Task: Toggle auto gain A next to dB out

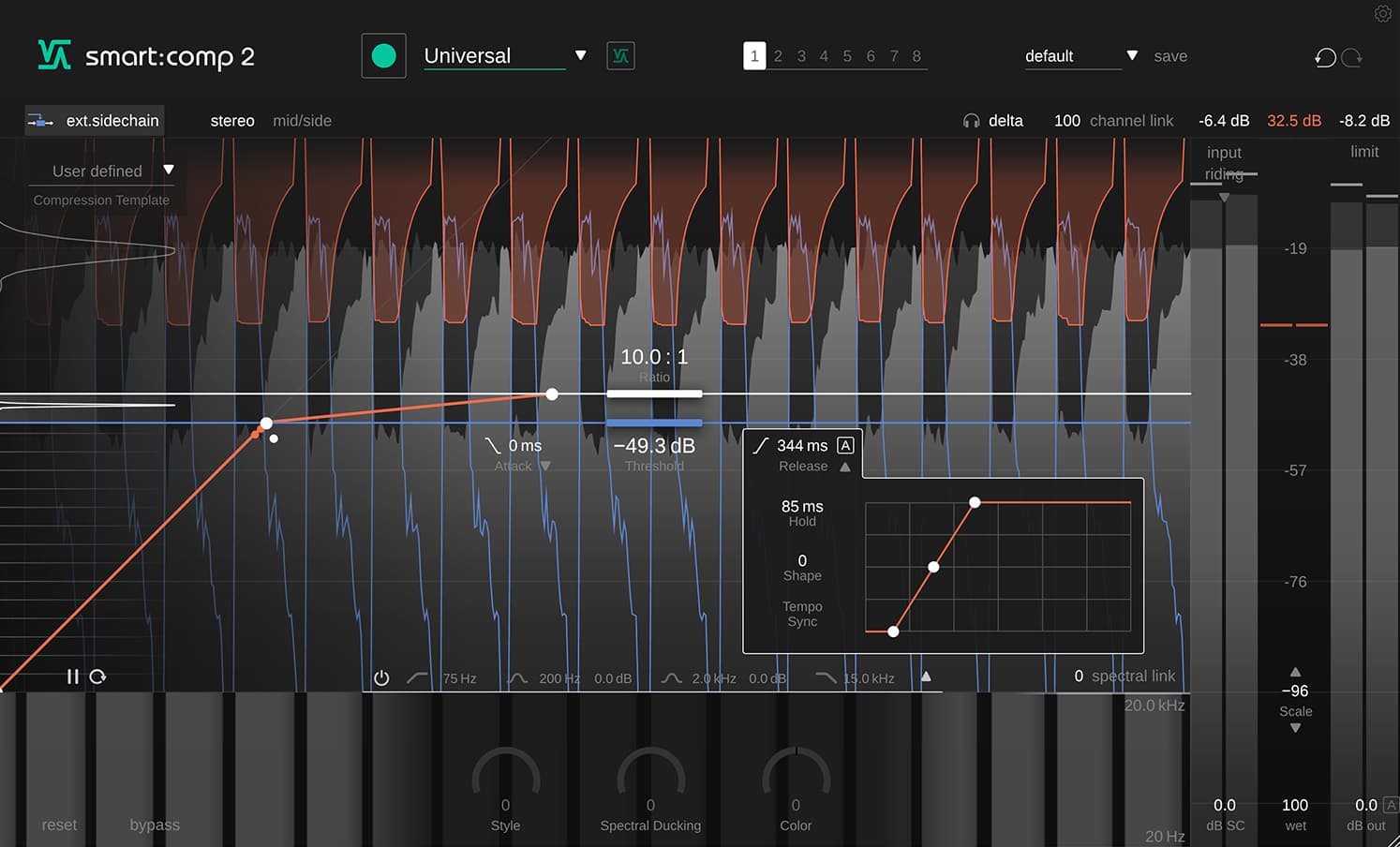Action: coord(1391,805)
